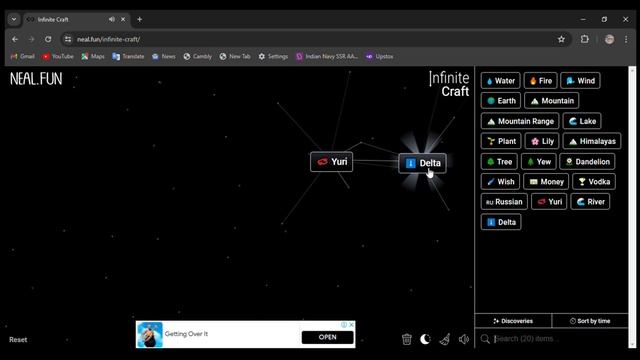Open Gmail bookmark
The width and height of the screenshot is (640, 360).
click(22, 56)
